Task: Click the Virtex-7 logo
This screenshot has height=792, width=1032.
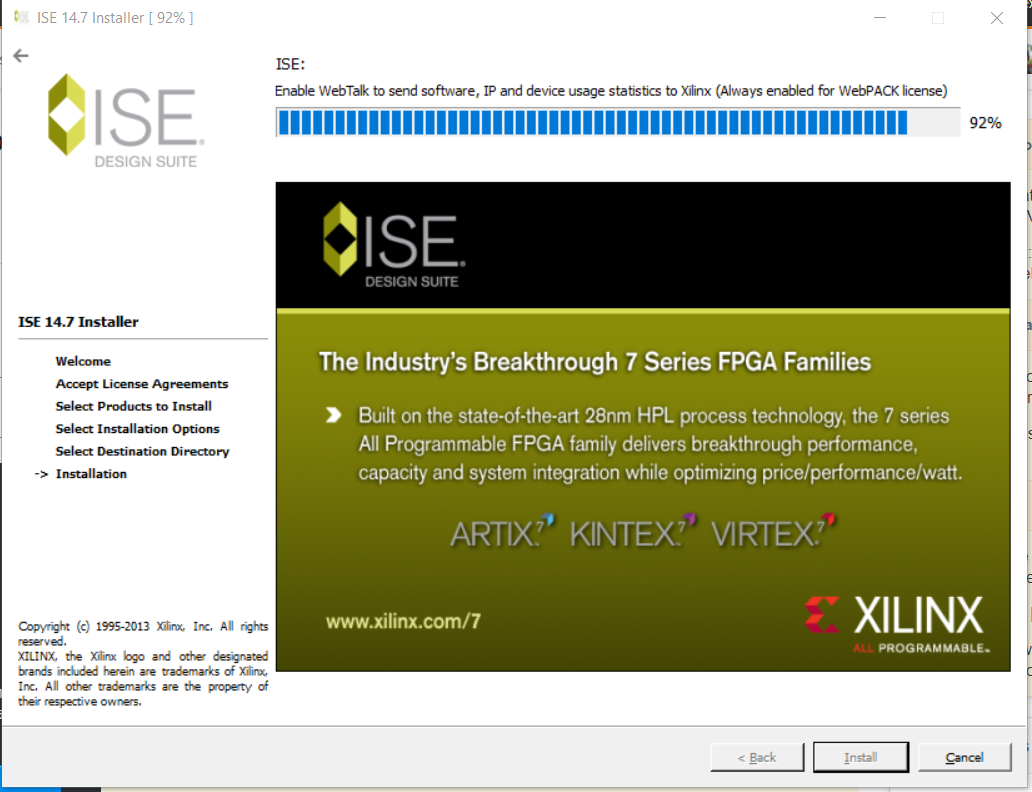Action: tap(773, 532)
